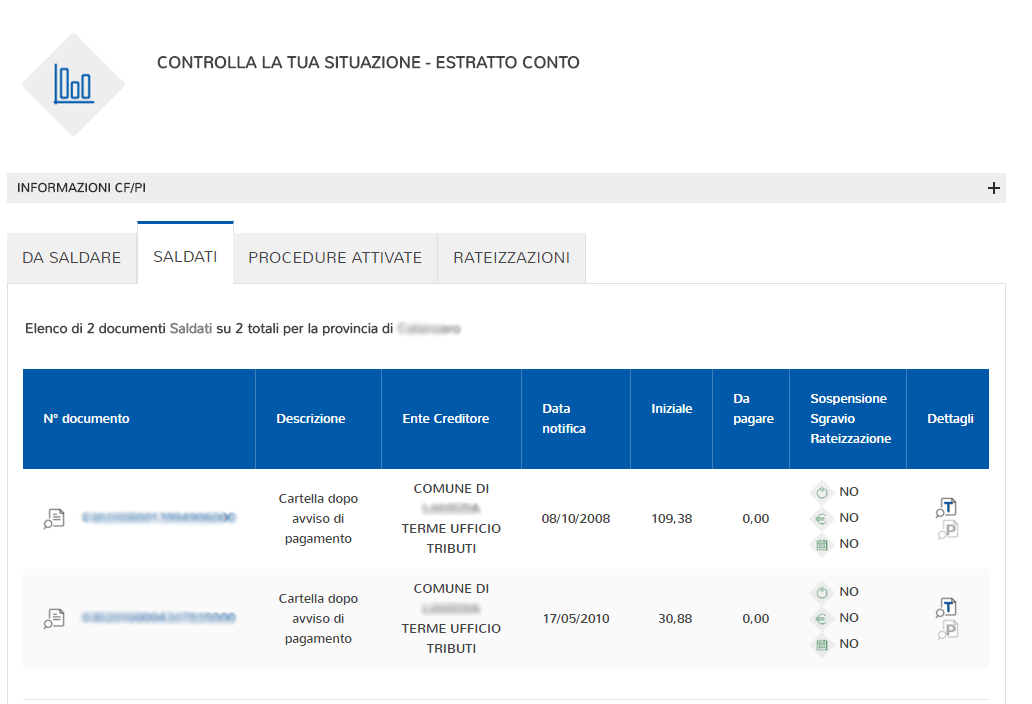
Task: Click document view icon in second row
Action: coord(54,618)
